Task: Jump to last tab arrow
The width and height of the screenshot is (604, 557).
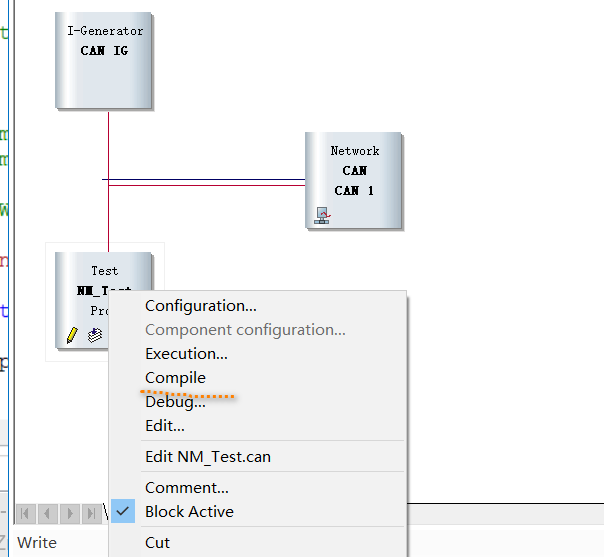Action: point(92,514)
